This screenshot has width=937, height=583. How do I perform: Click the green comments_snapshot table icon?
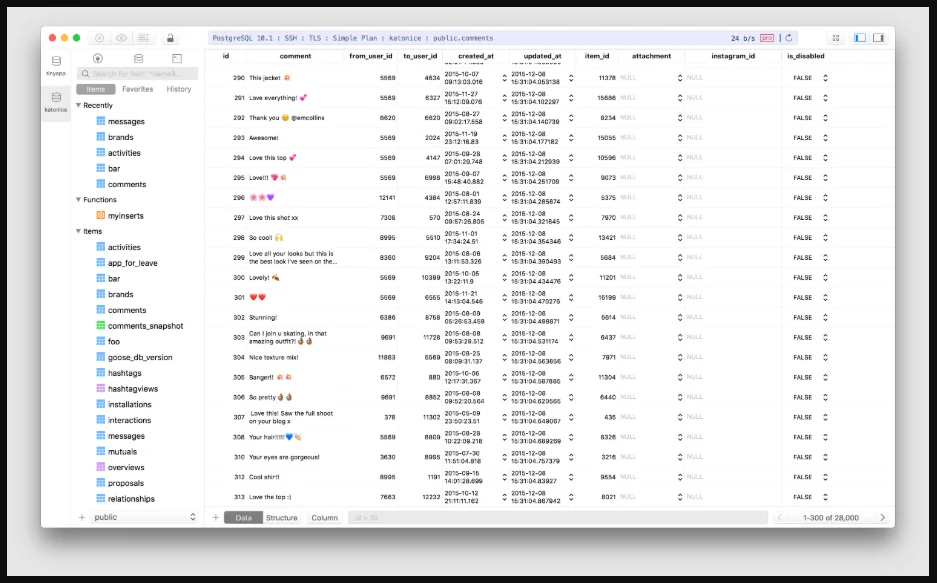(100, 326)
